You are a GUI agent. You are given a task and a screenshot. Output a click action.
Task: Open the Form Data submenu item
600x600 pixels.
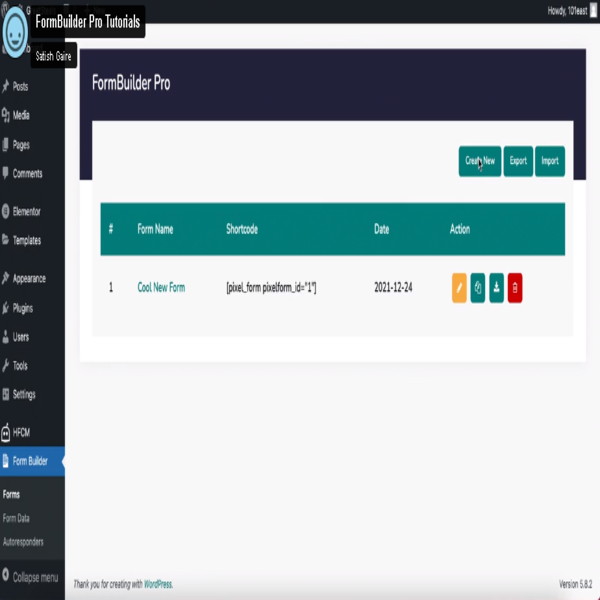(16, 518)
